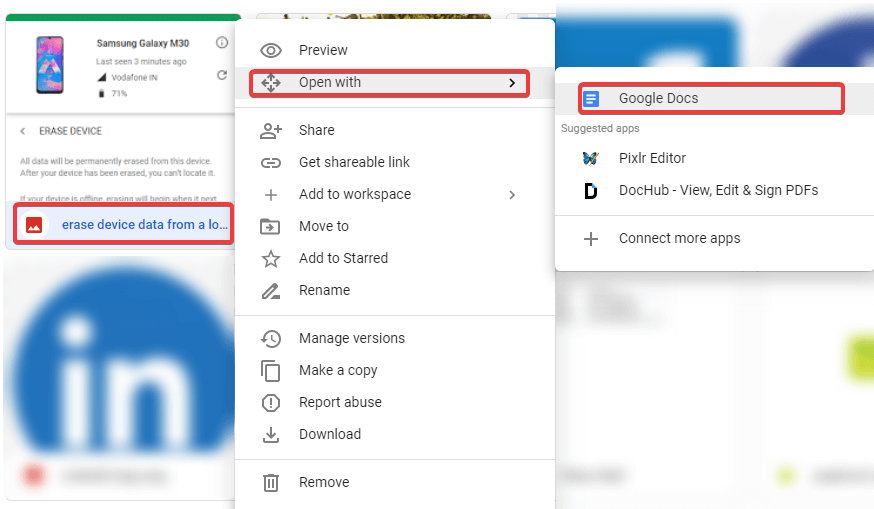
Task: Click the Rename pencil icon
Action: point(271,290)
